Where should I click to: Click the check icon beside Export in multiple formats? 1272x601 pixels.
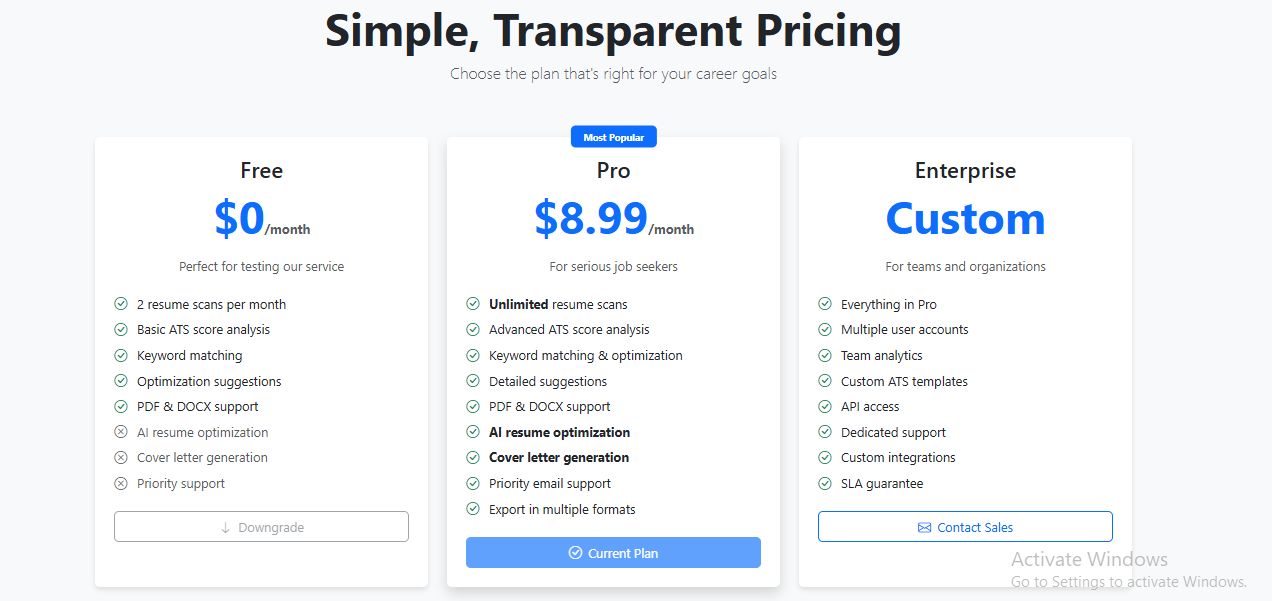(x=473, y=509)
